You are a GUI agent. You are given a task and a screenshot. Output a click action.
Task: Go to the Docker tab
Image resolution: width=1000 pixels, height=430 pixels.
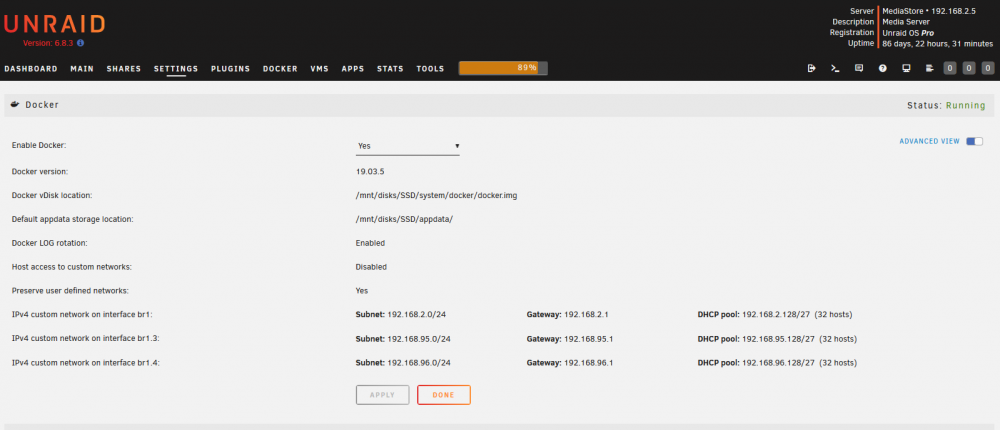(280, 69)
